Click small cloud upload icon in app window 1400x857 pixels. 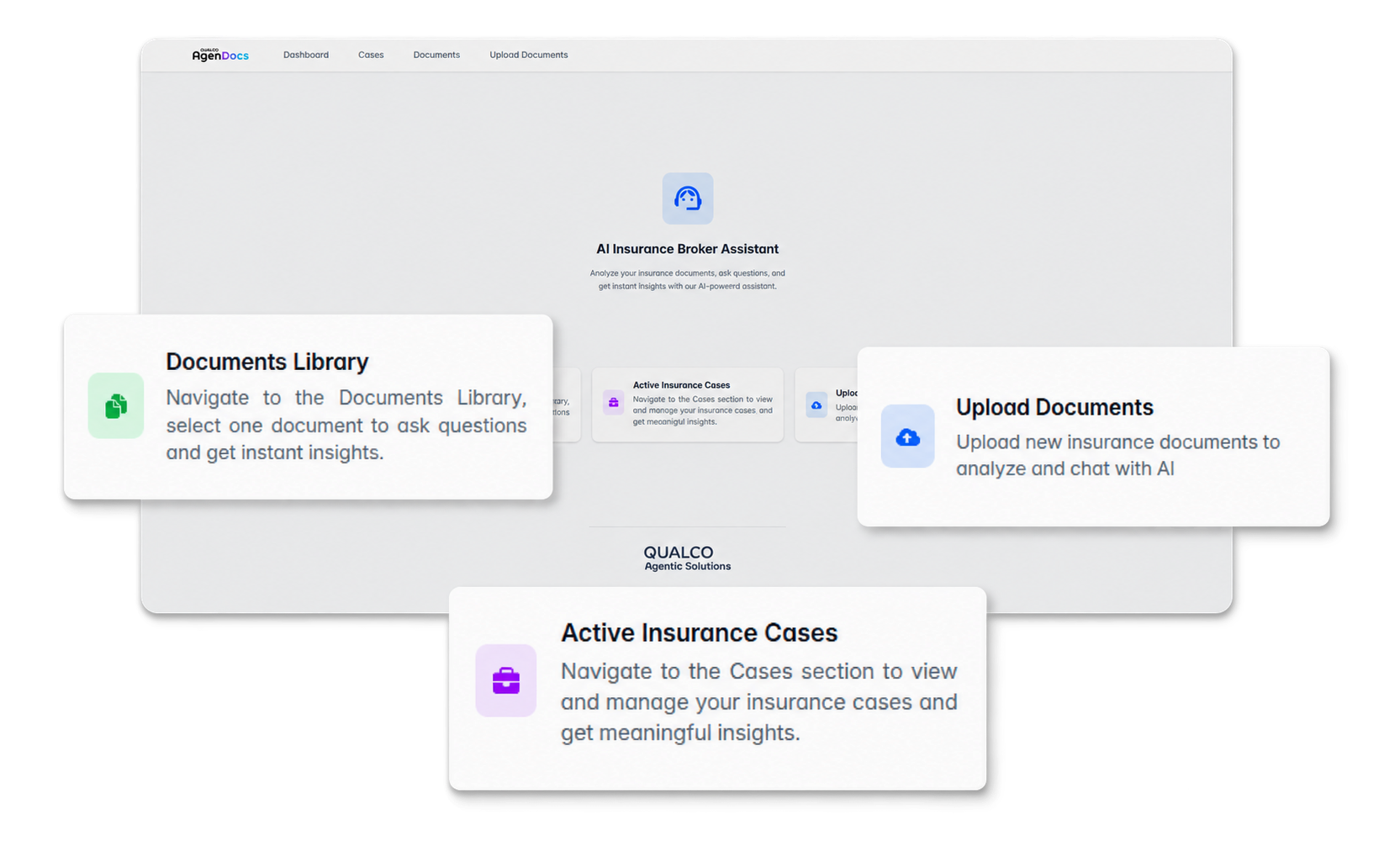click(x=816, y=405)
